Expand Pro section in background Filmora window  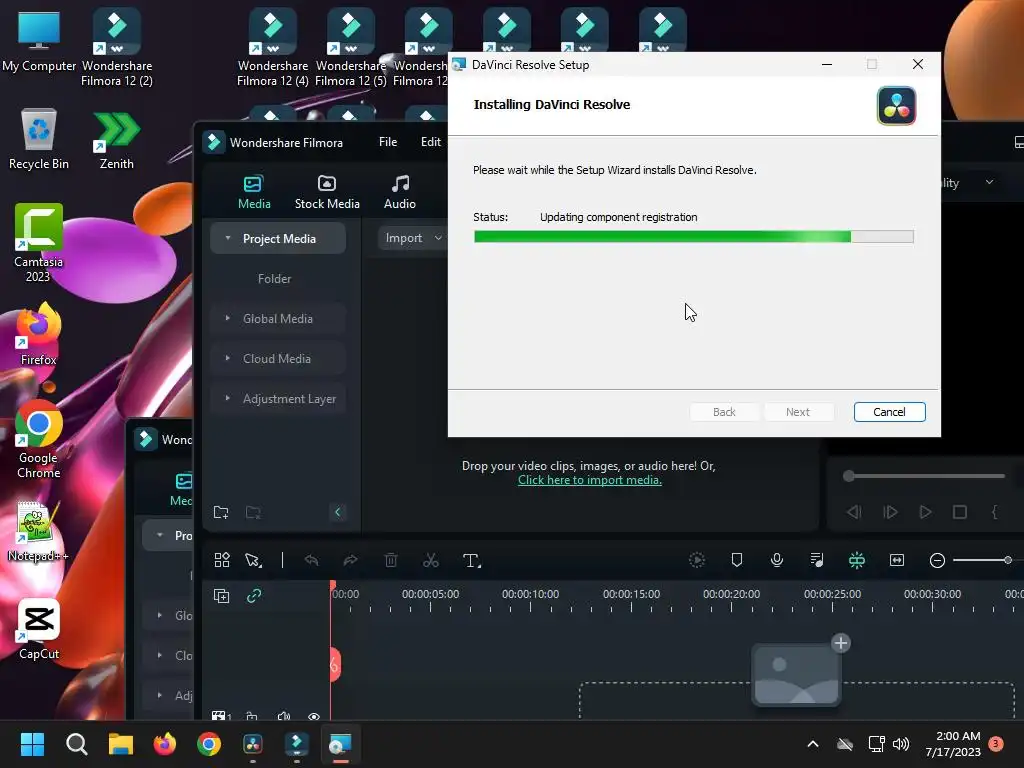(x=160, y=535)
